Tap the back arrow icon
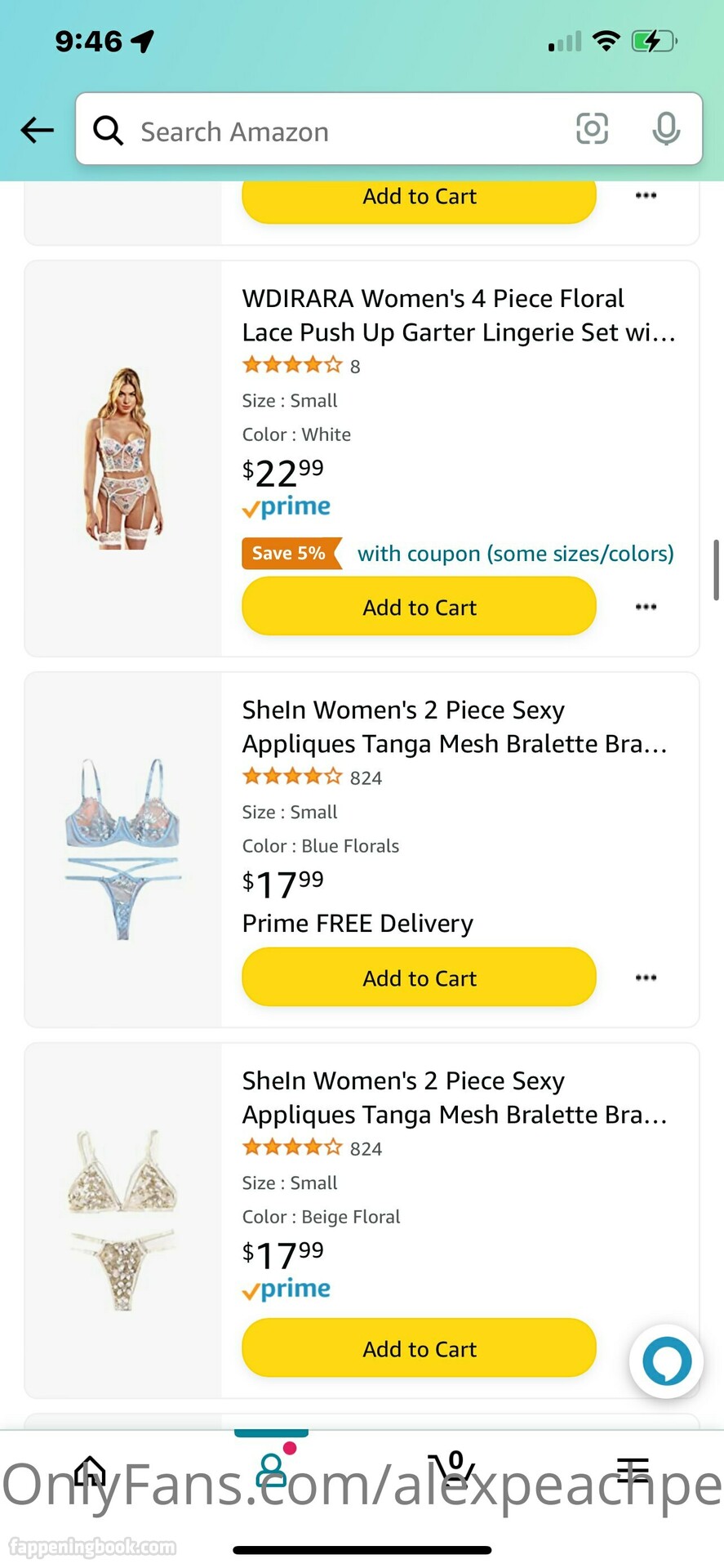This screenshot has width=724, height=1568. point(38,130)
